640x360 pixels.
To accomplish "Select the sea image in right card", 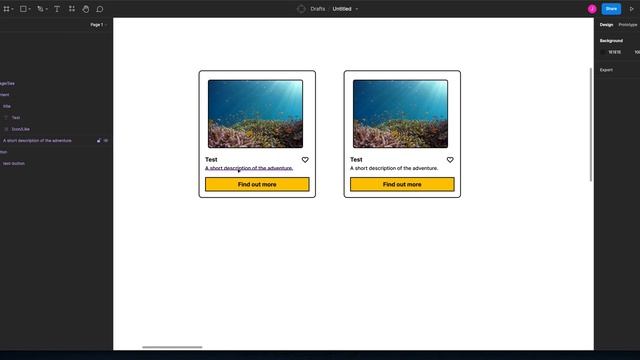I will coord(400,114).
